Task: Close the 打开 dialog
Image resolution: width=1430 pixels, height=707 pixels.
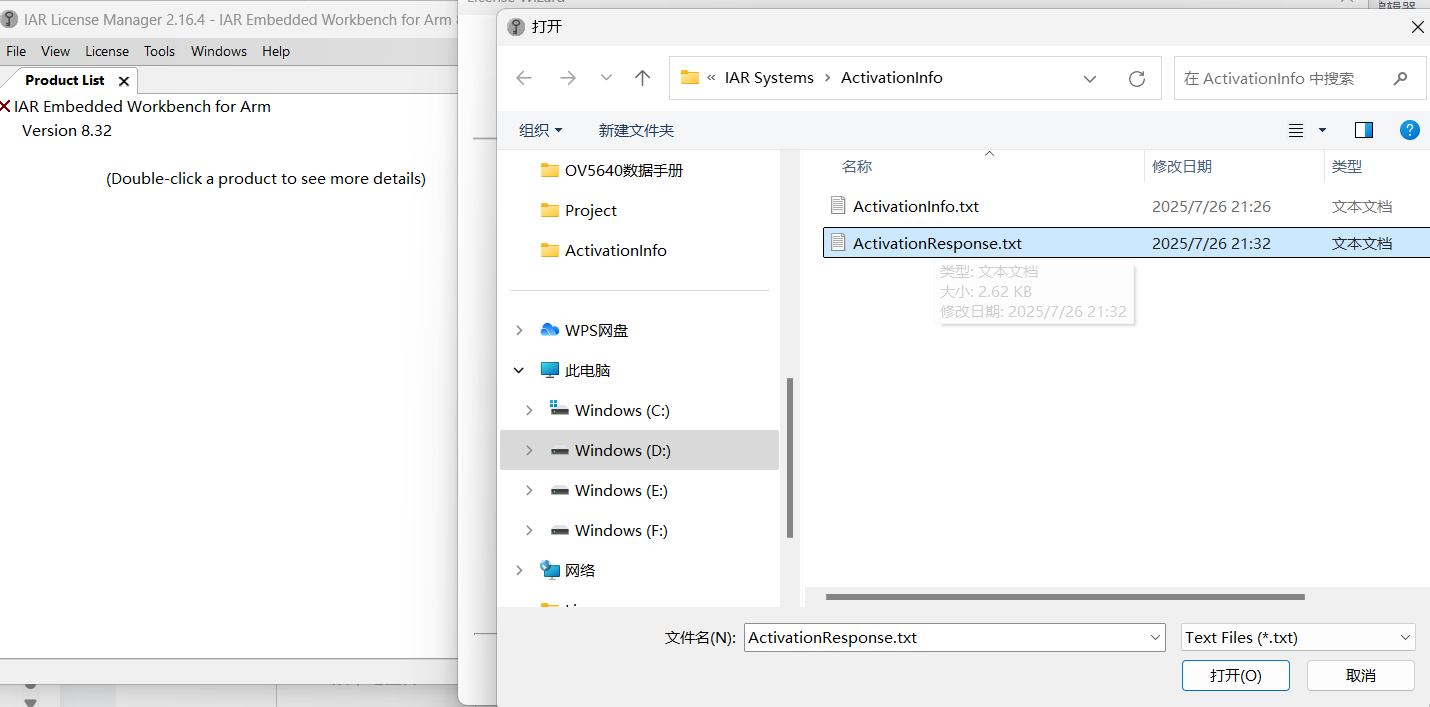Action: point(1418,27)
